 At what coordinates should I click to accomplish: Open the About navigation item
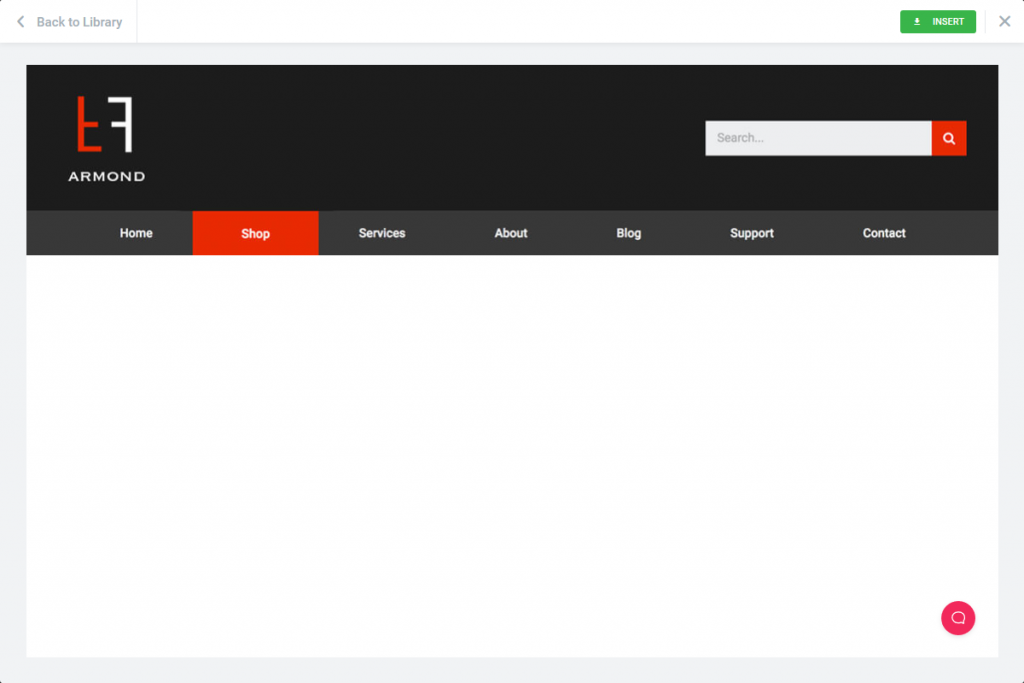tap(510, 233)
